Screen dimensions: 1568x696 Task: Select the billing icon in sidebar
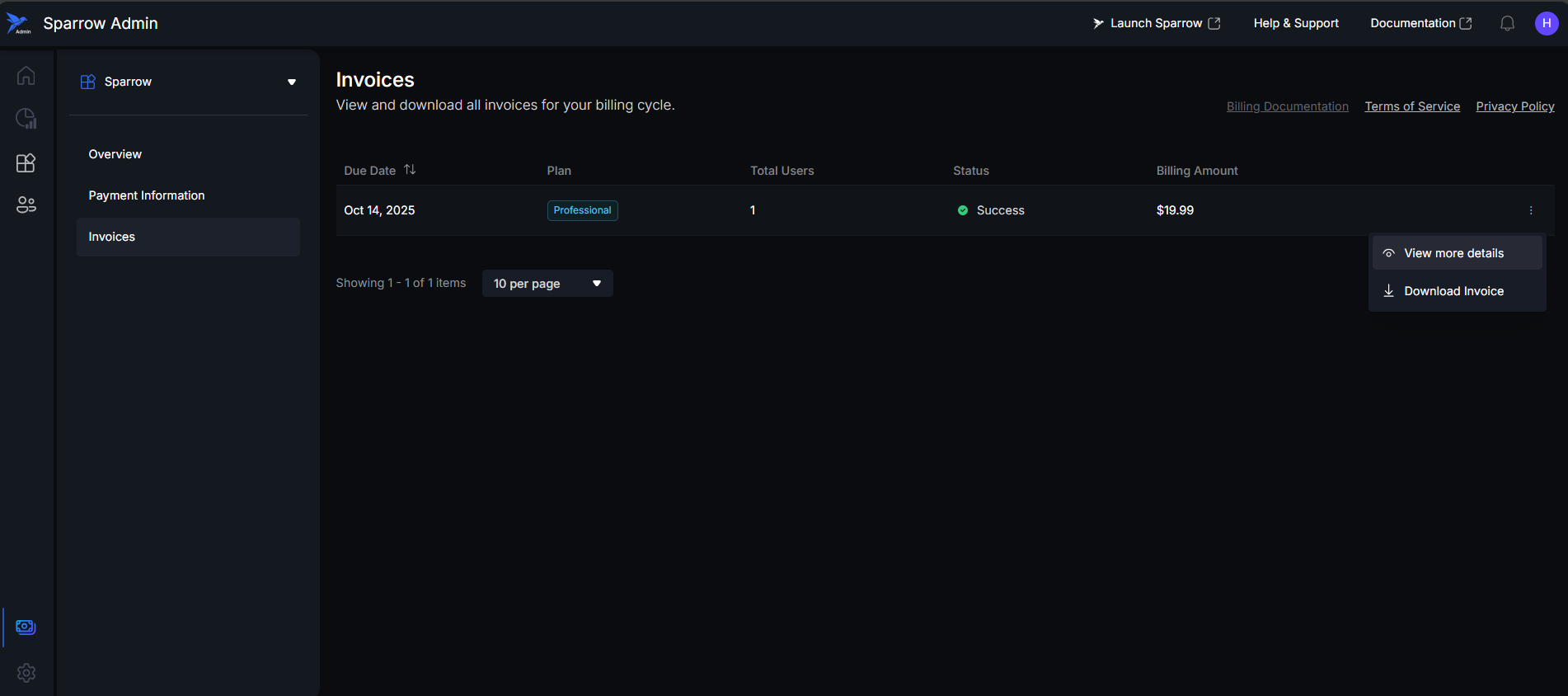click(x=26, y=628)
